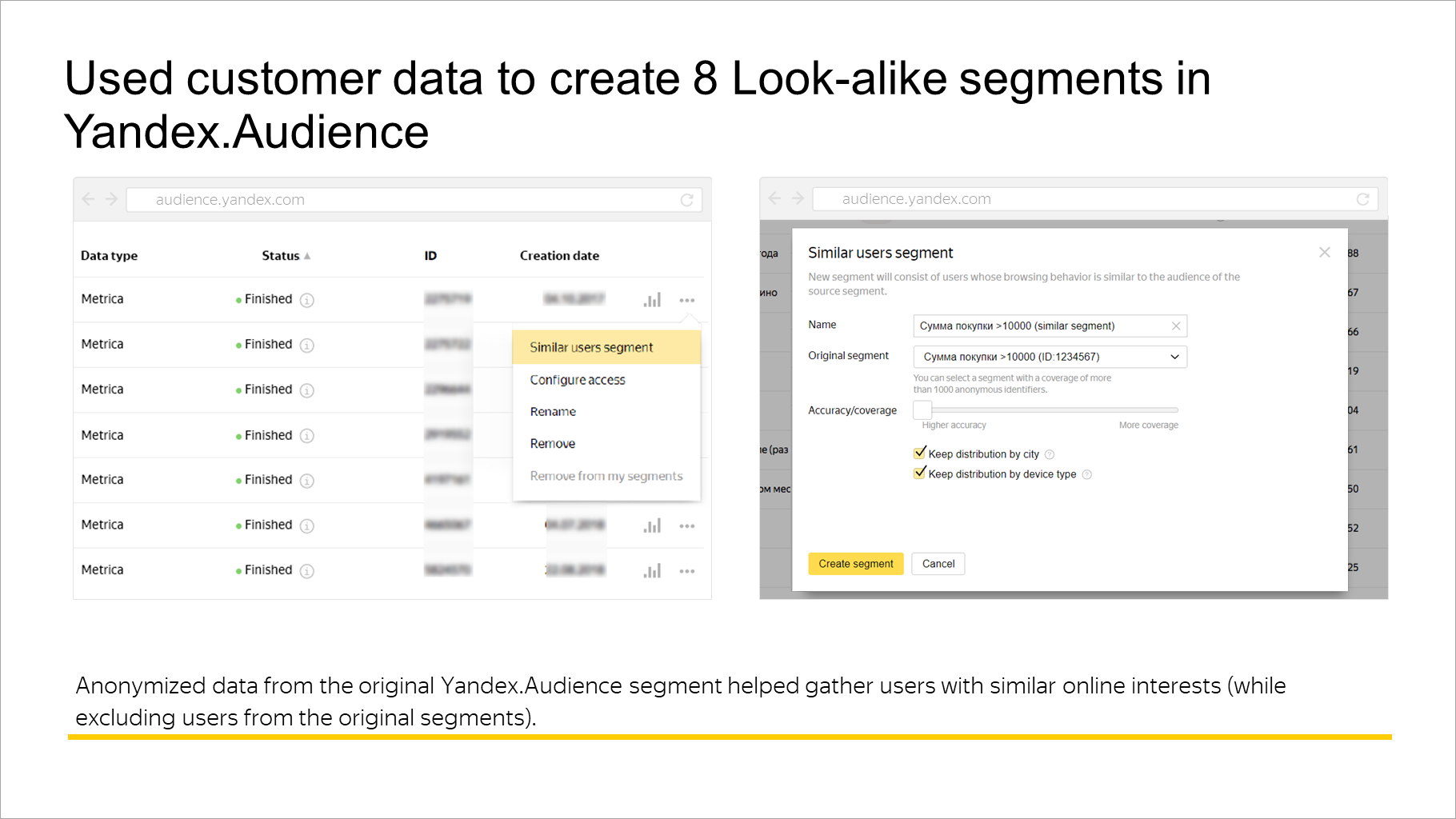
Task: Open the Original segment dropdown
Action: tap(1174, 357)
